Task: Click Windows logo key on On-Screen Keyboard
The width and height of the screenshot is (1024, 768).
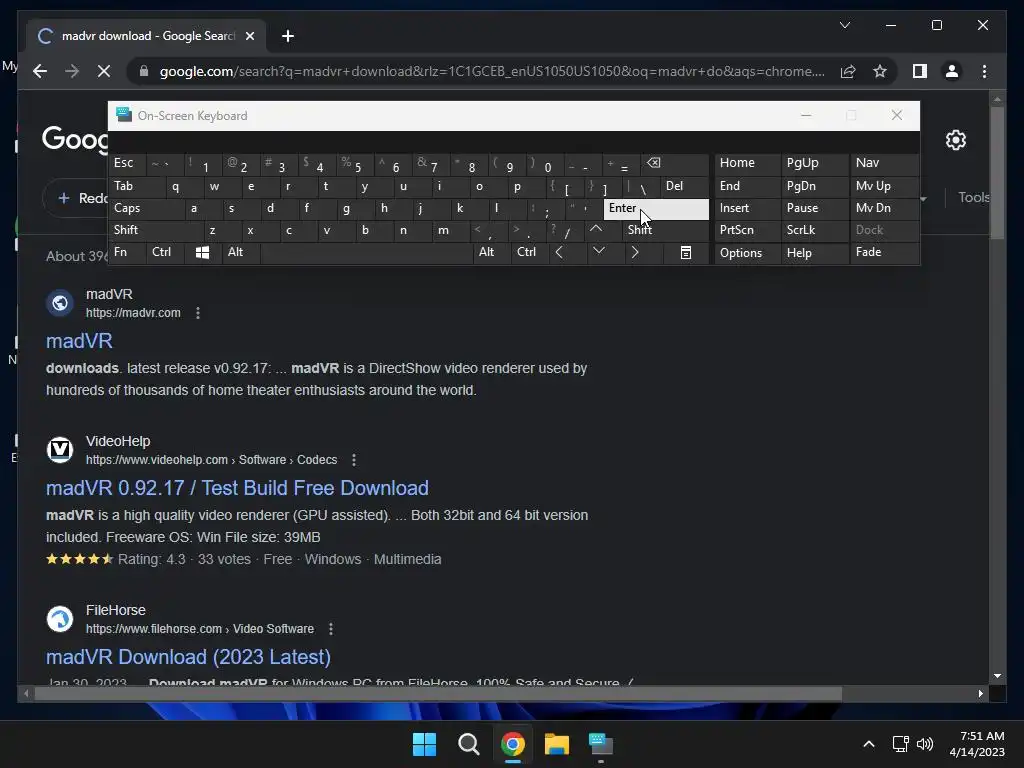Action: [x=202, y=253]
